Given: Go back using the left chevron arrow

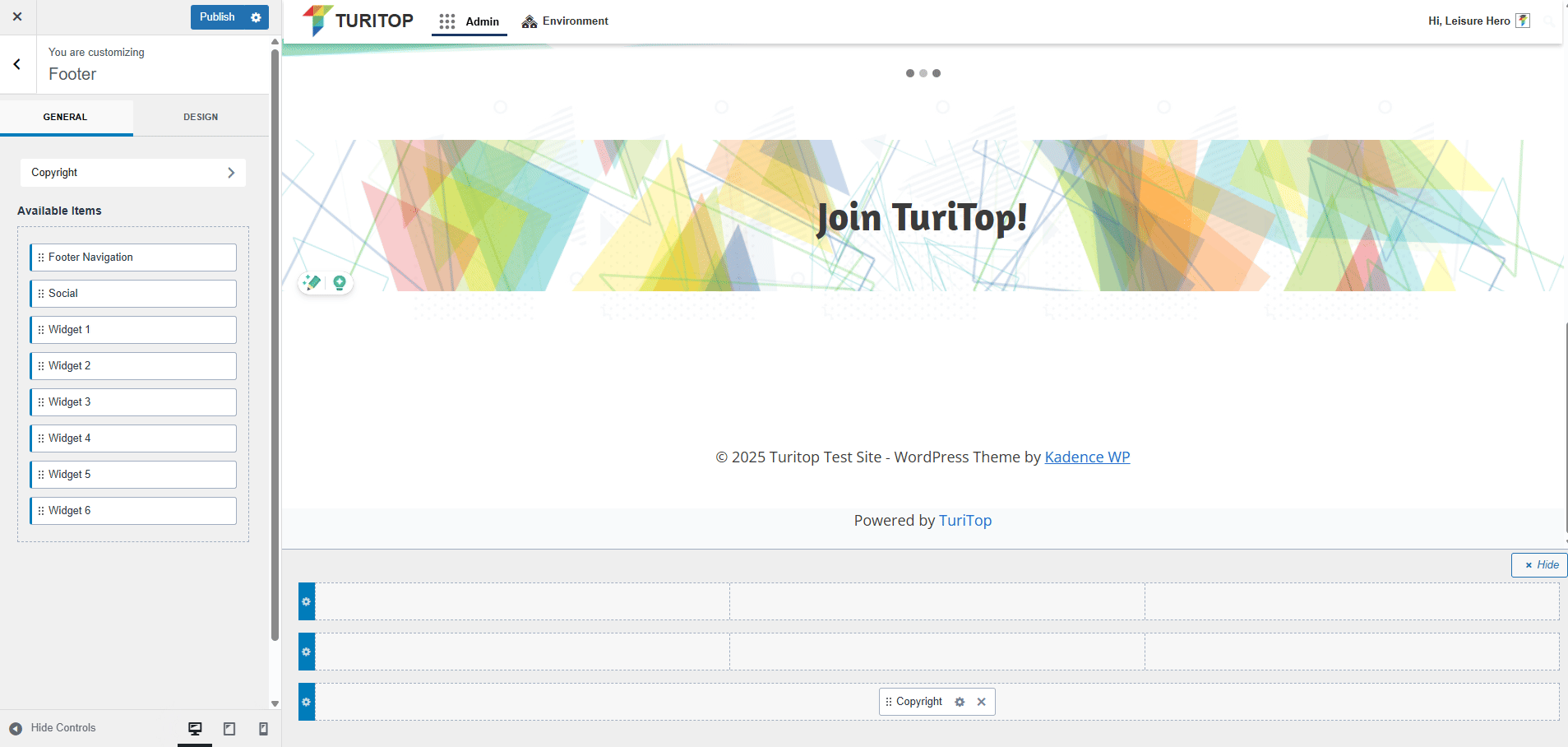Looking at the screenshot, I should pyautogui.click(x=17, y=64).
